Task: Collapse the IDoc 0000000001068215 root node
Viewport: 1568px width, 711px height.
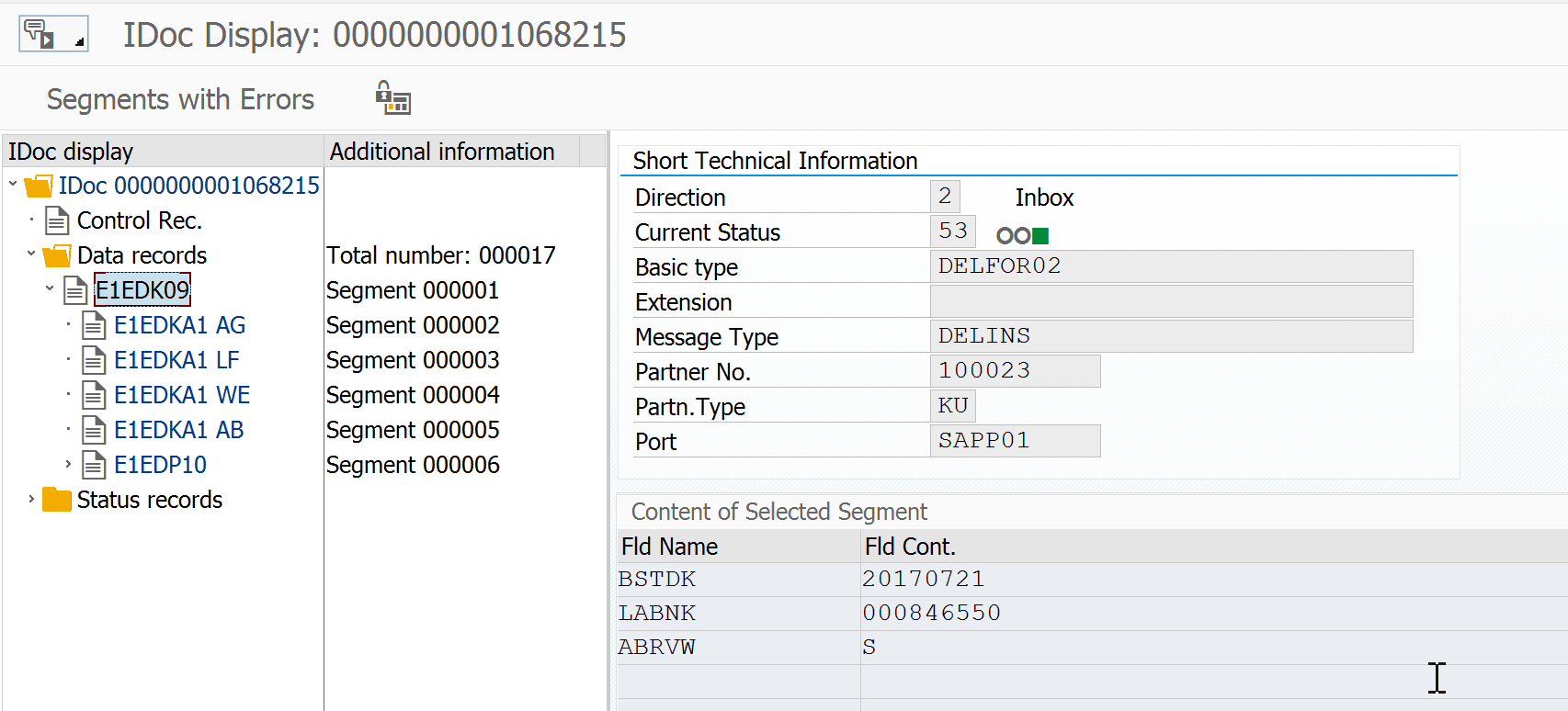Action: coord(13,185)
